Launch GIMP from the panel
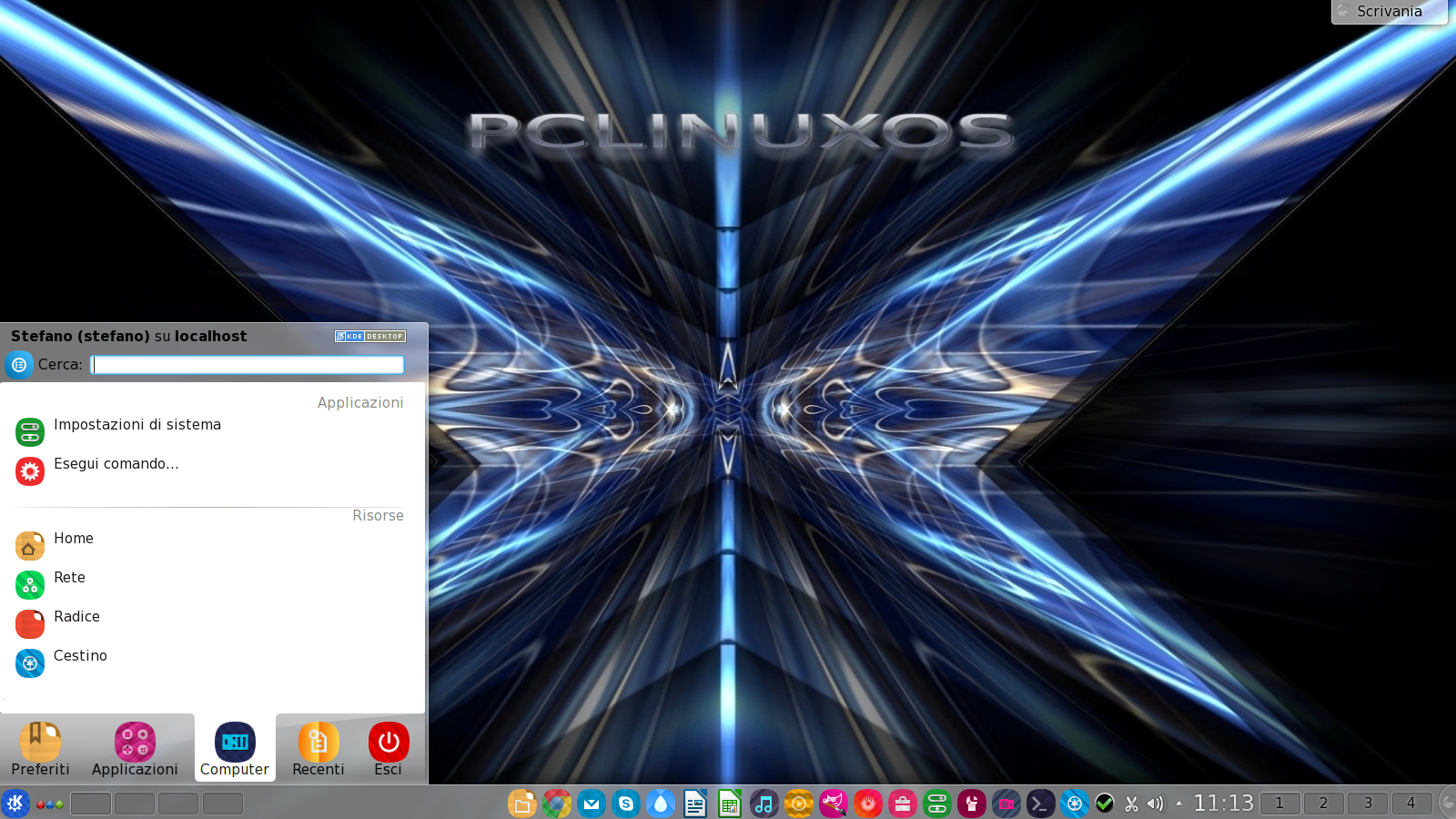The width and height of the screenshot is (1456, 819). click(833, 804)
